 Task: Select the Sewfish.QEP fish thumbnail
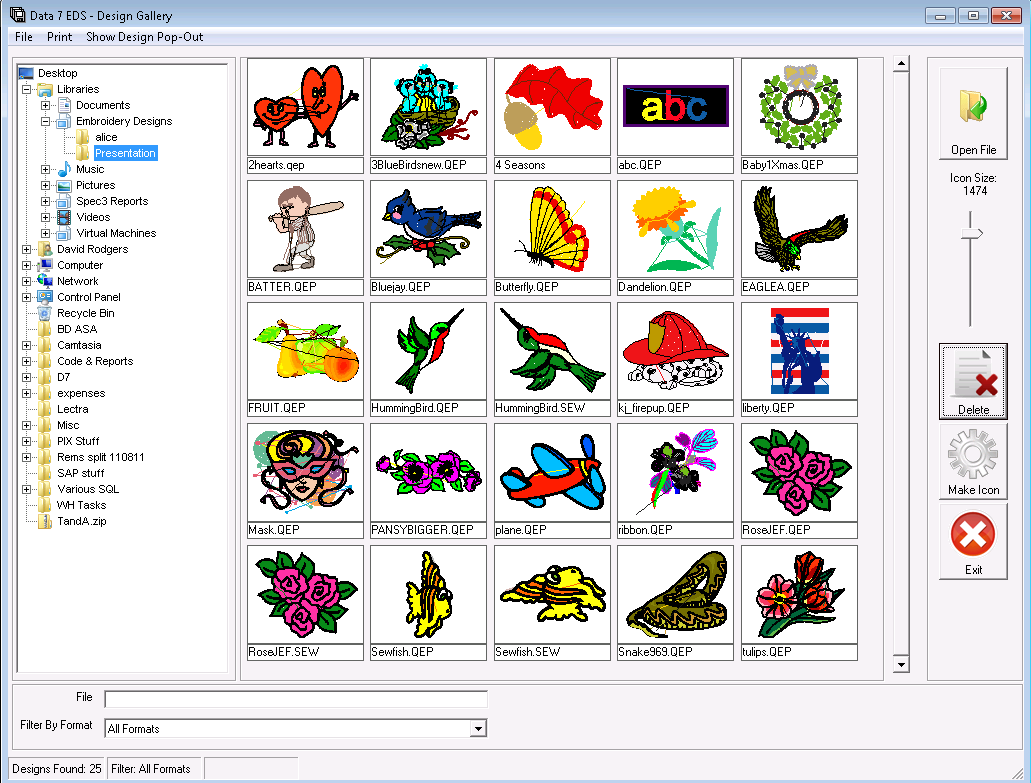click(x=429, y=594)
